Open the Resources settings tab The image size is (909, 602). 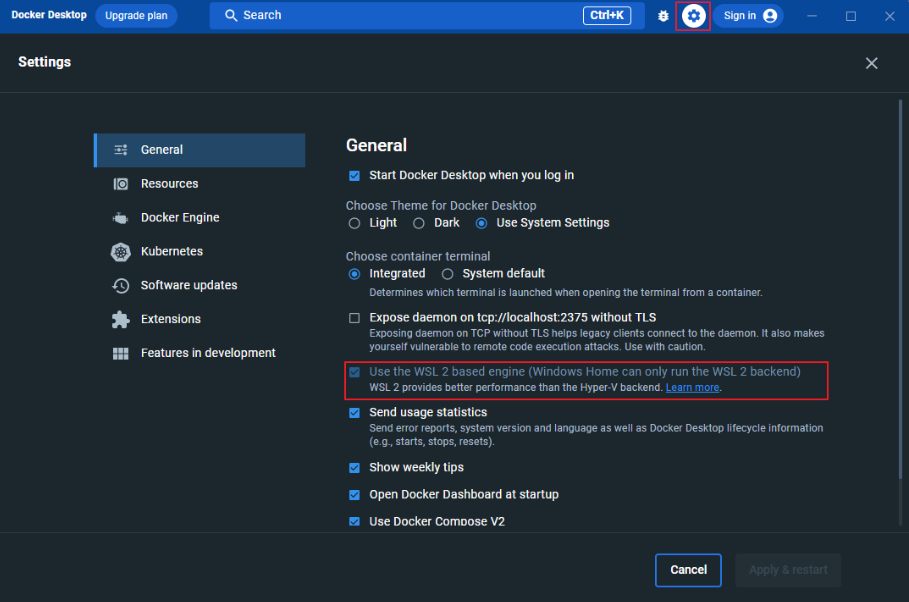pos(199,184)
